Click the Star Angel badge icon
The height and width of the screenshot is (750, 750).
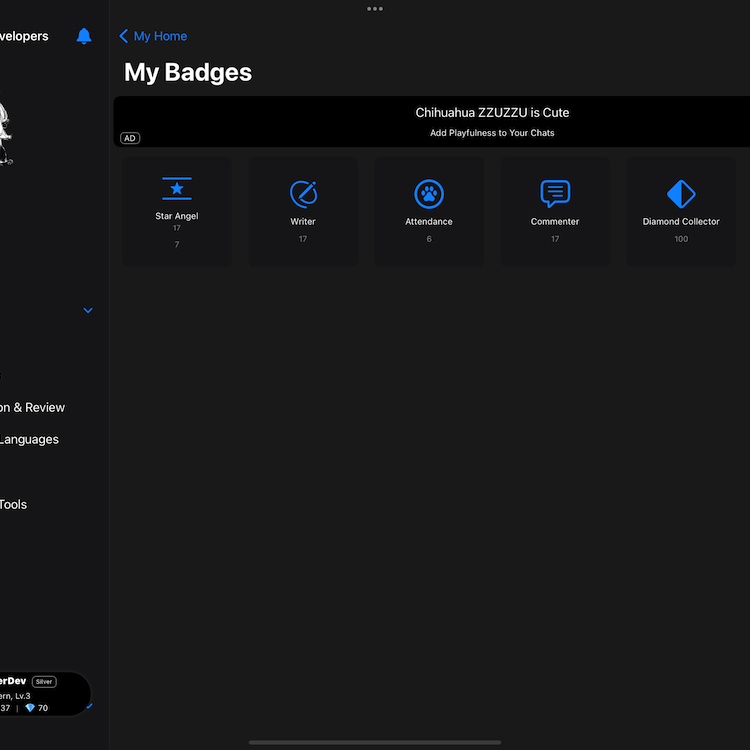(x=177, y=189)
